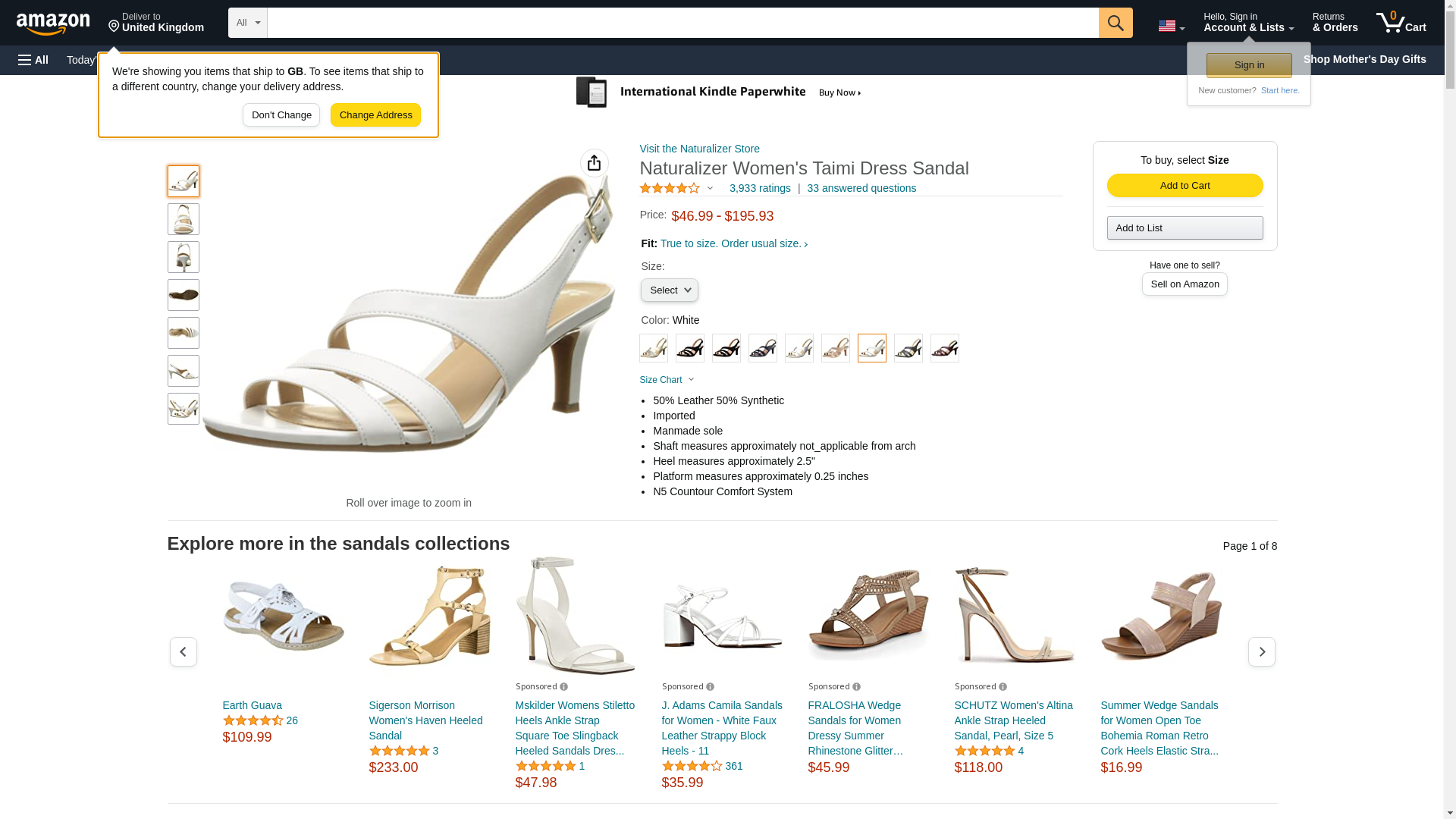Open the Size Select dropdown
Image resolution: width=1456 pixels, height=819 pixels.
click(x=669, y=290)
